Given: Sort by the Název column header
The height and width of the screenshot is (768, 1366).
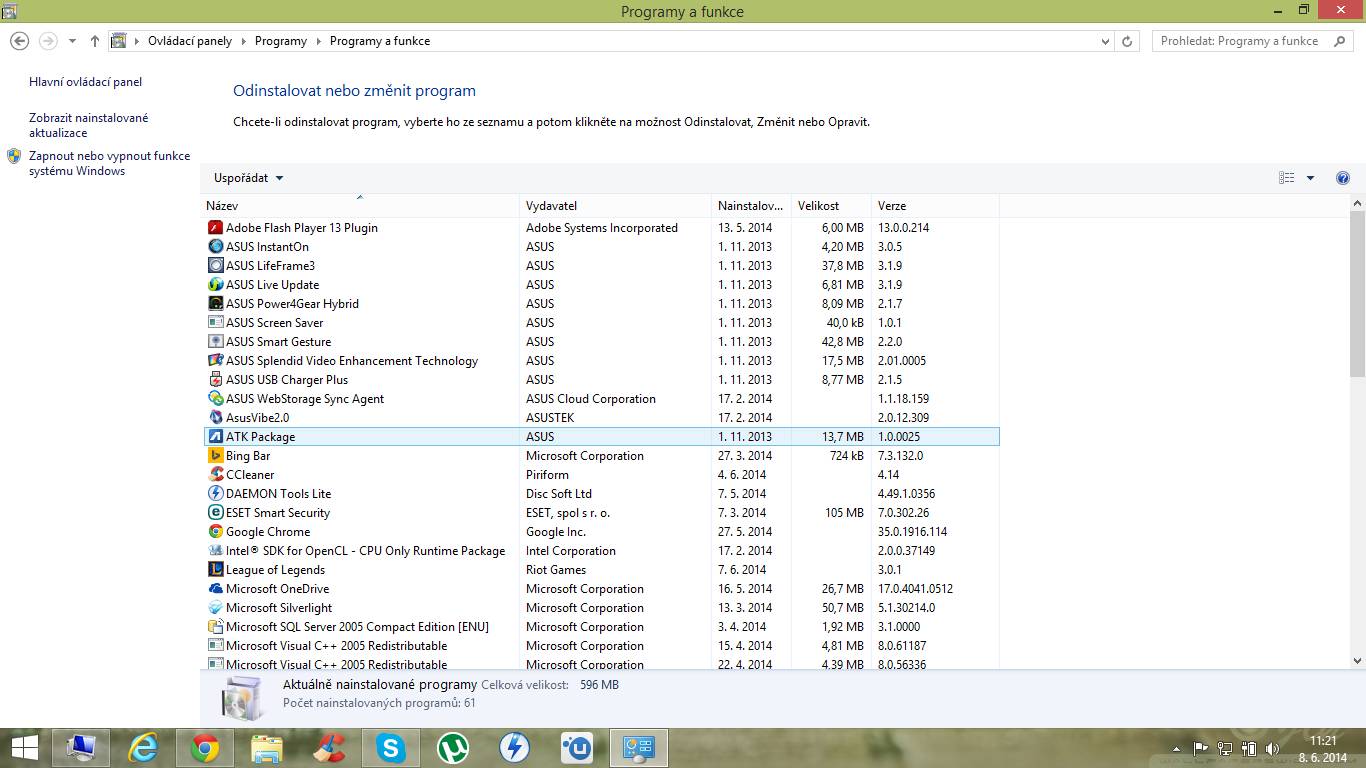Looking at the screenshot, I should [360, 206].
